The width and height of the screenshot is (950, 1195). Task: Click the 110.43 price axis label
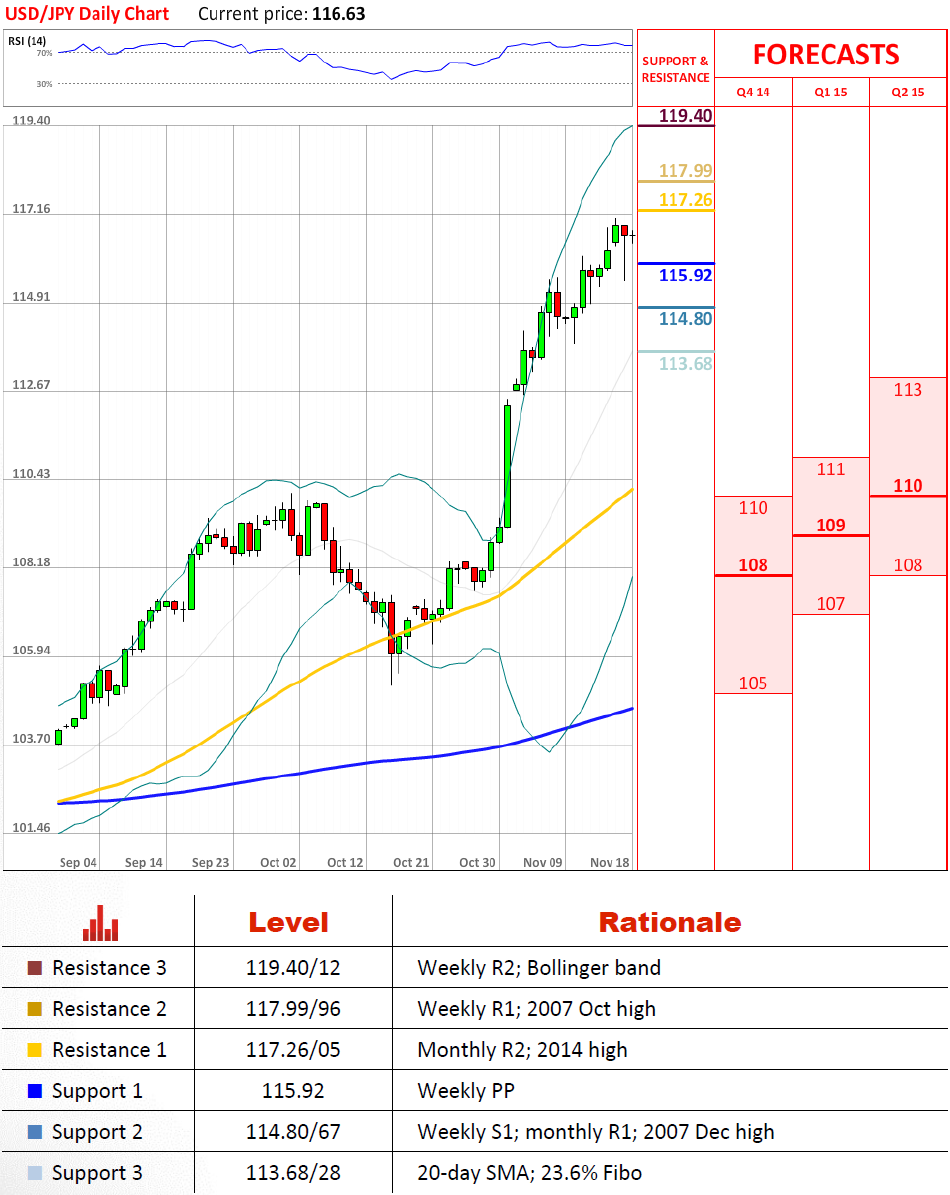31,474
